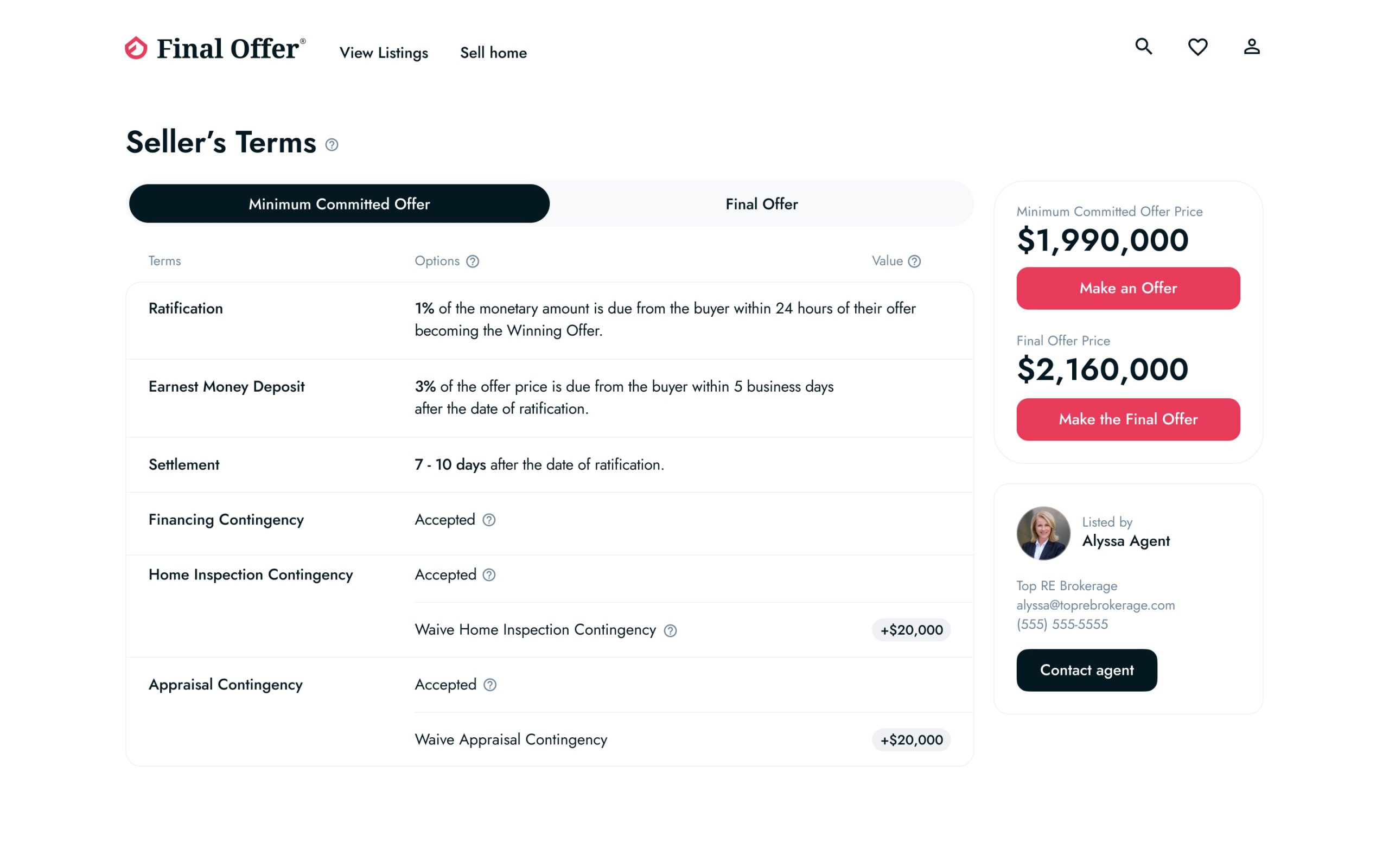Open the user account icon
The image size is (1389, 868).
coord(1252,47)
